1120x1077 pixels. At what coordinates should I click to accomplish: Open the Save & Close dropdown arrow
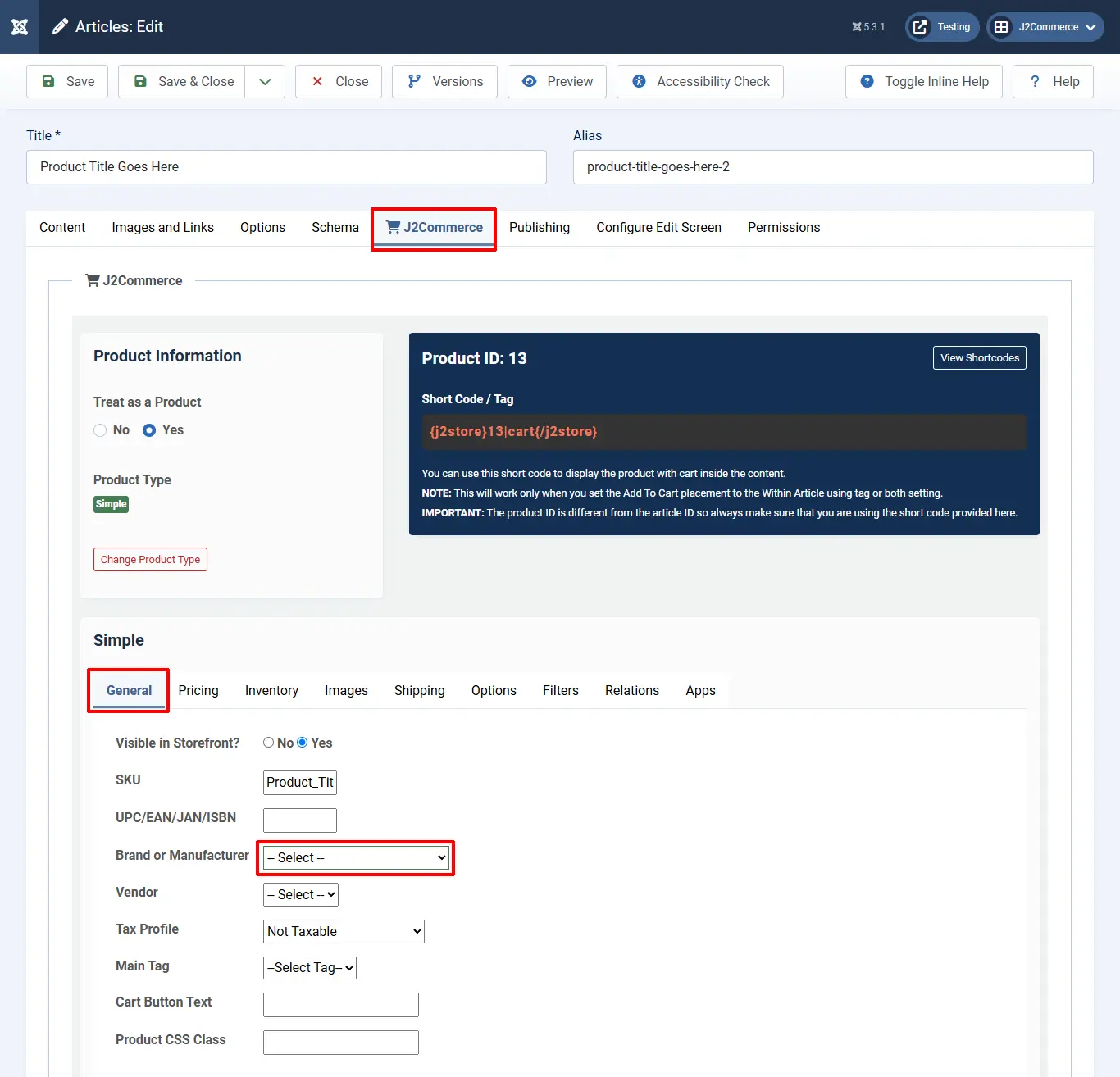click(x=265, y=81)
